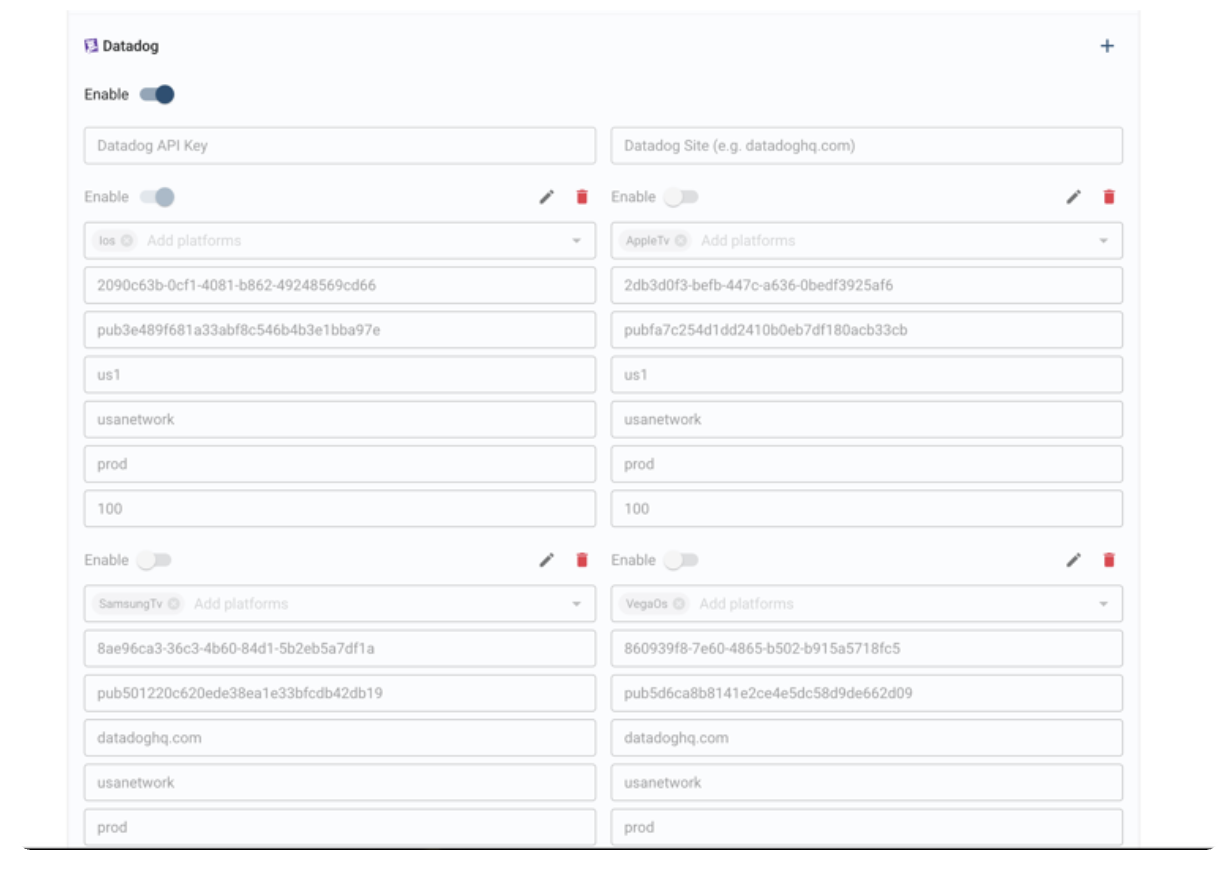Remove the VegaOs platform chip
The width and height of the screenshot is (1228, 872).
coord(679,604)
